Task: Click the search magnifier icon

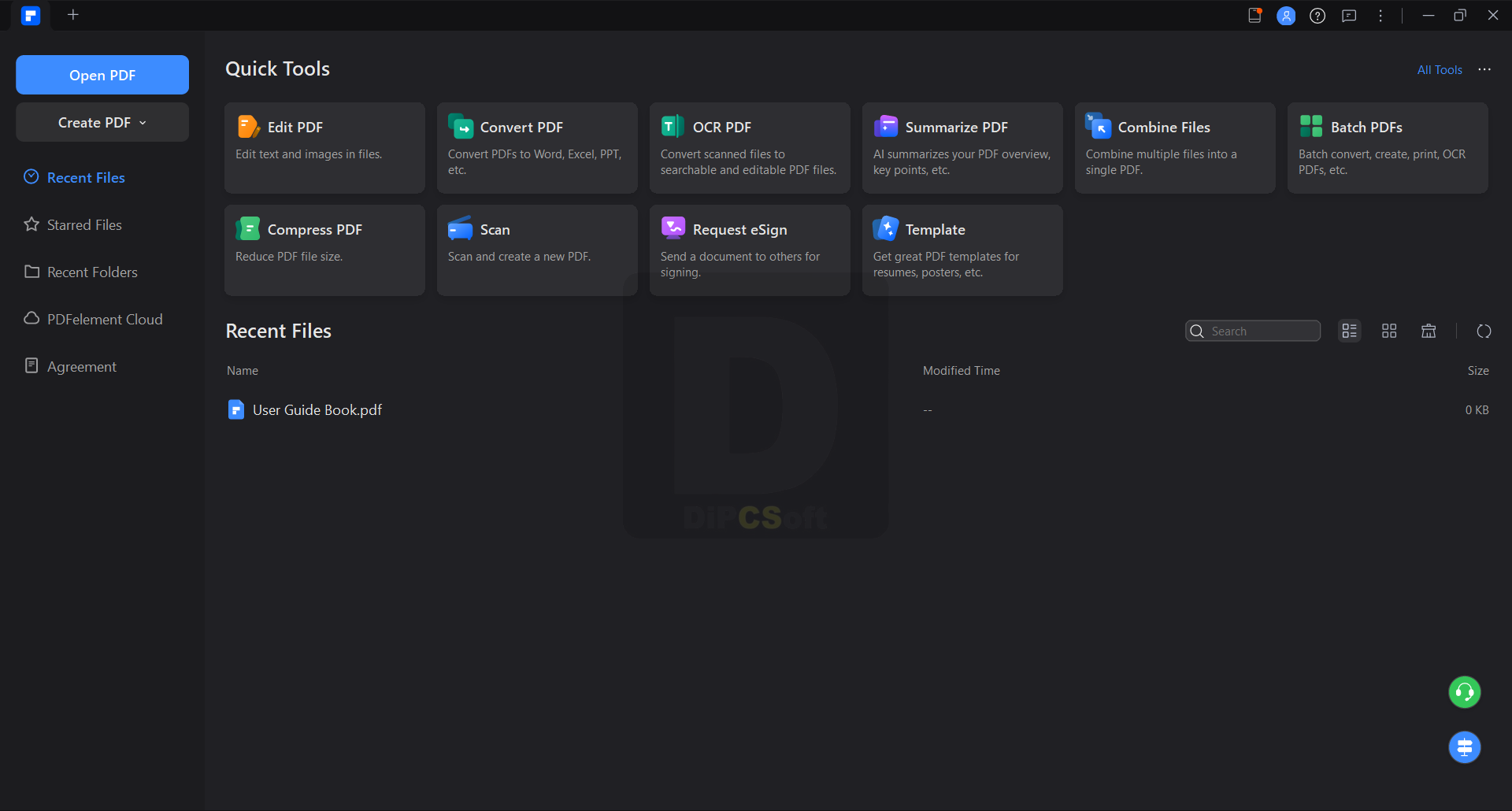Action: (1197, 331)
